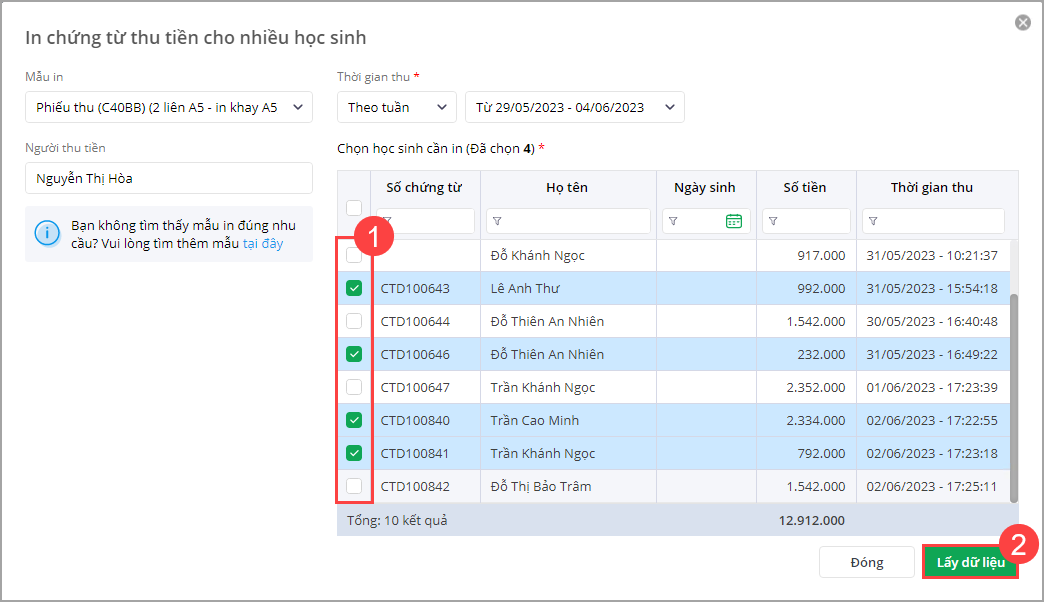Check the row CTD100644 Đỗ Thiên An Nhiên
This screenshot has height=602, width=1044.
pyautogui.click(x=354, y=322)
